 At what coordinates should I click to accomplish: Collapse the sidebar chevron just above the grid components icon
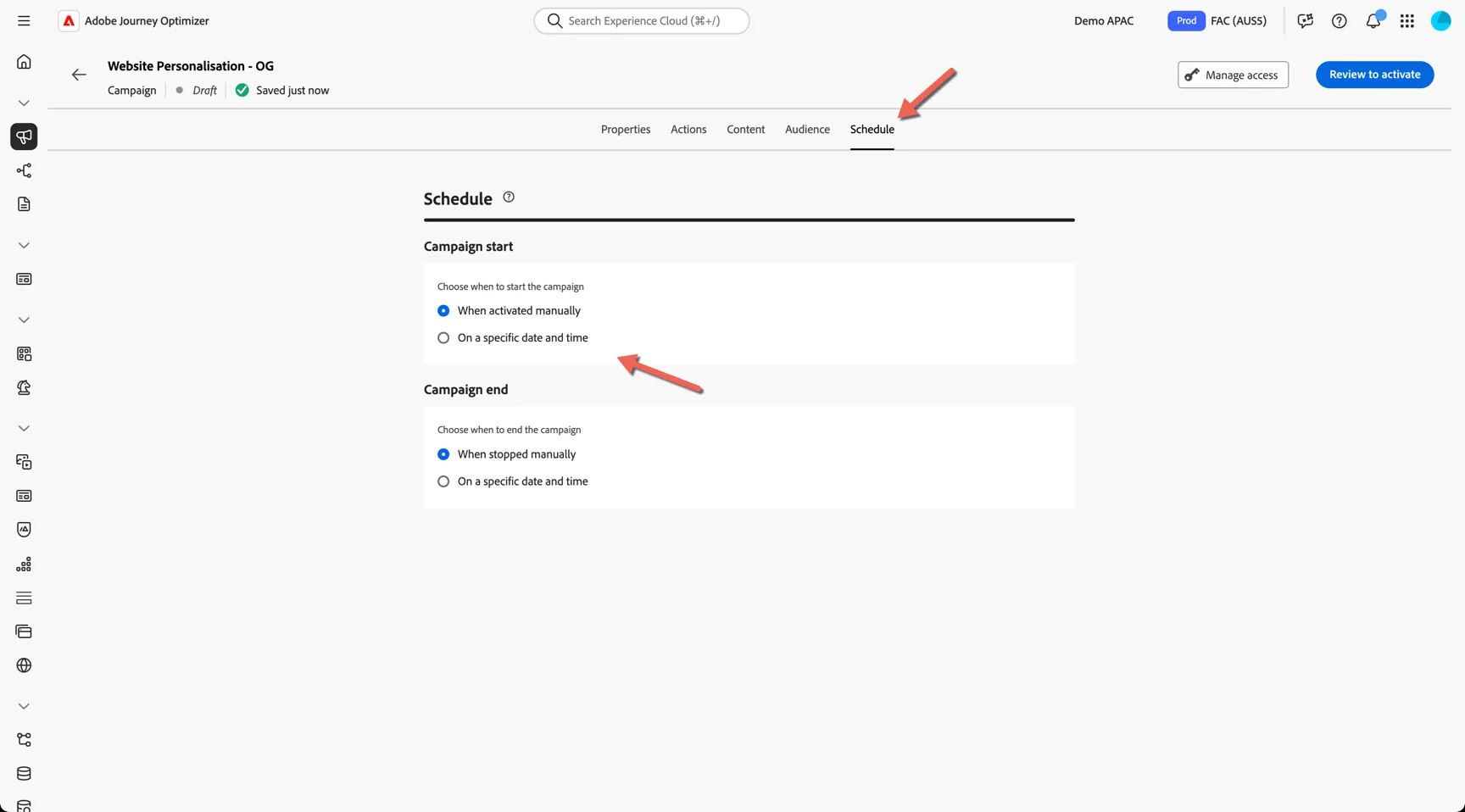pos(24,320)
